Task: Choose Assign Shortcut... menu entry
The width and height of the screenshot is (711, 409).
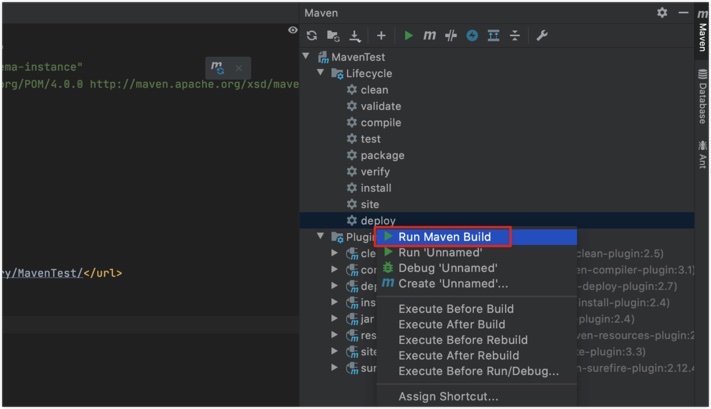Action: coord(477,396)
